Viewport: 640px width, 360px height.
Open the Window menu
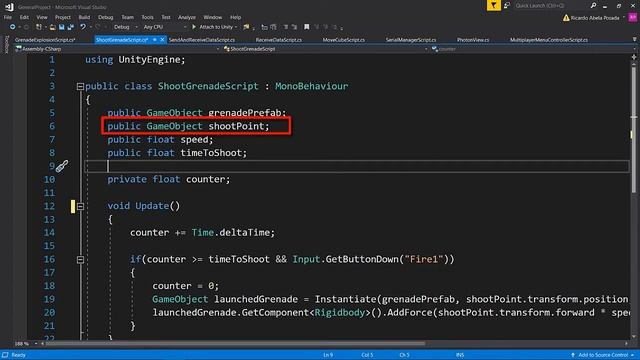tap(212, 18)
